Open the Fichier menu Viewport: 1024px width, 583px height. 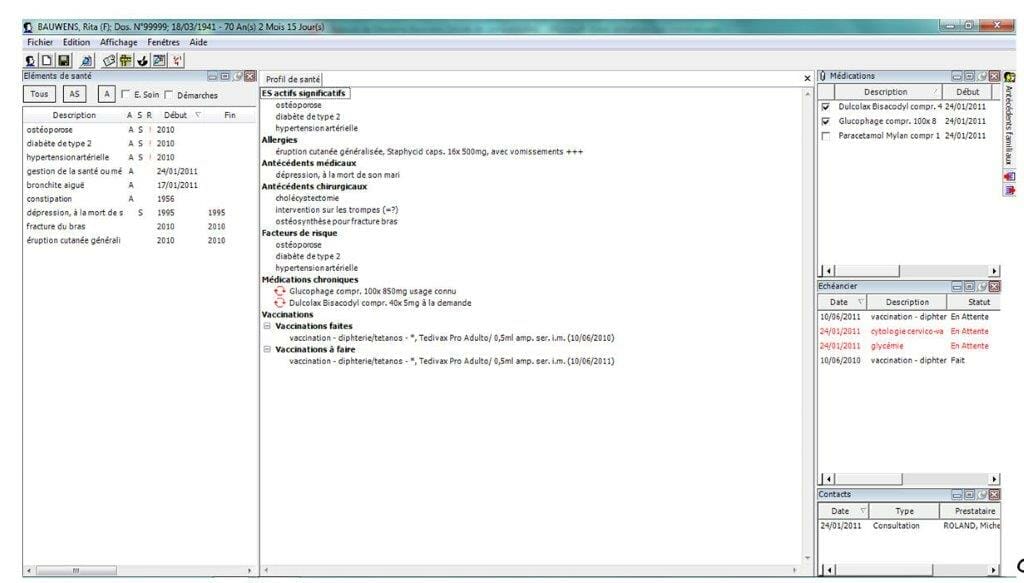click(41, 42)
